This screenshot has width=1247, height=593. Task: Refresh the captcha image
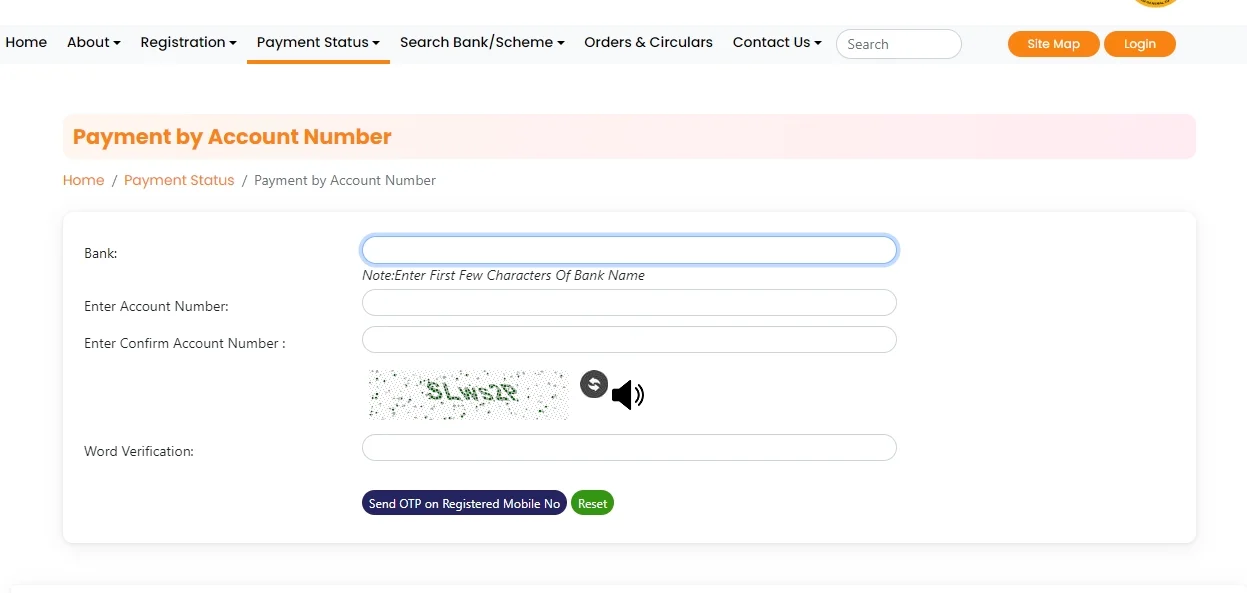coord(594,384)
